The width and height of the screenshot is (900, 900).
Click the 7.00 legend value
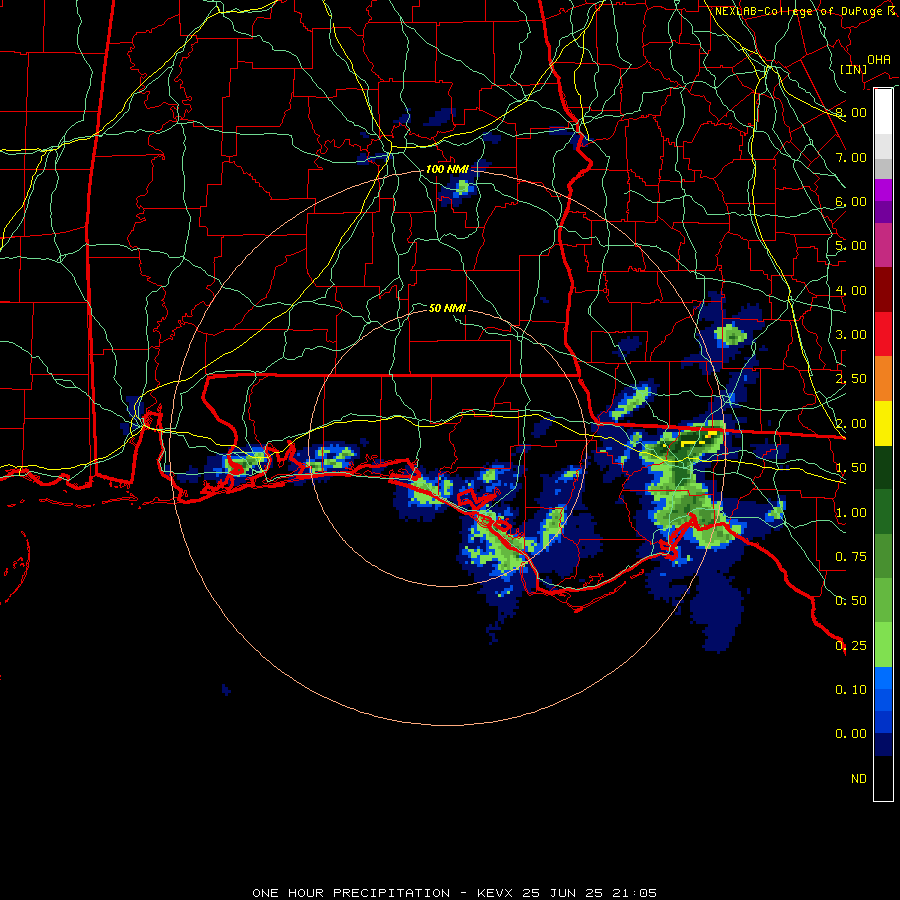point(851,157)
